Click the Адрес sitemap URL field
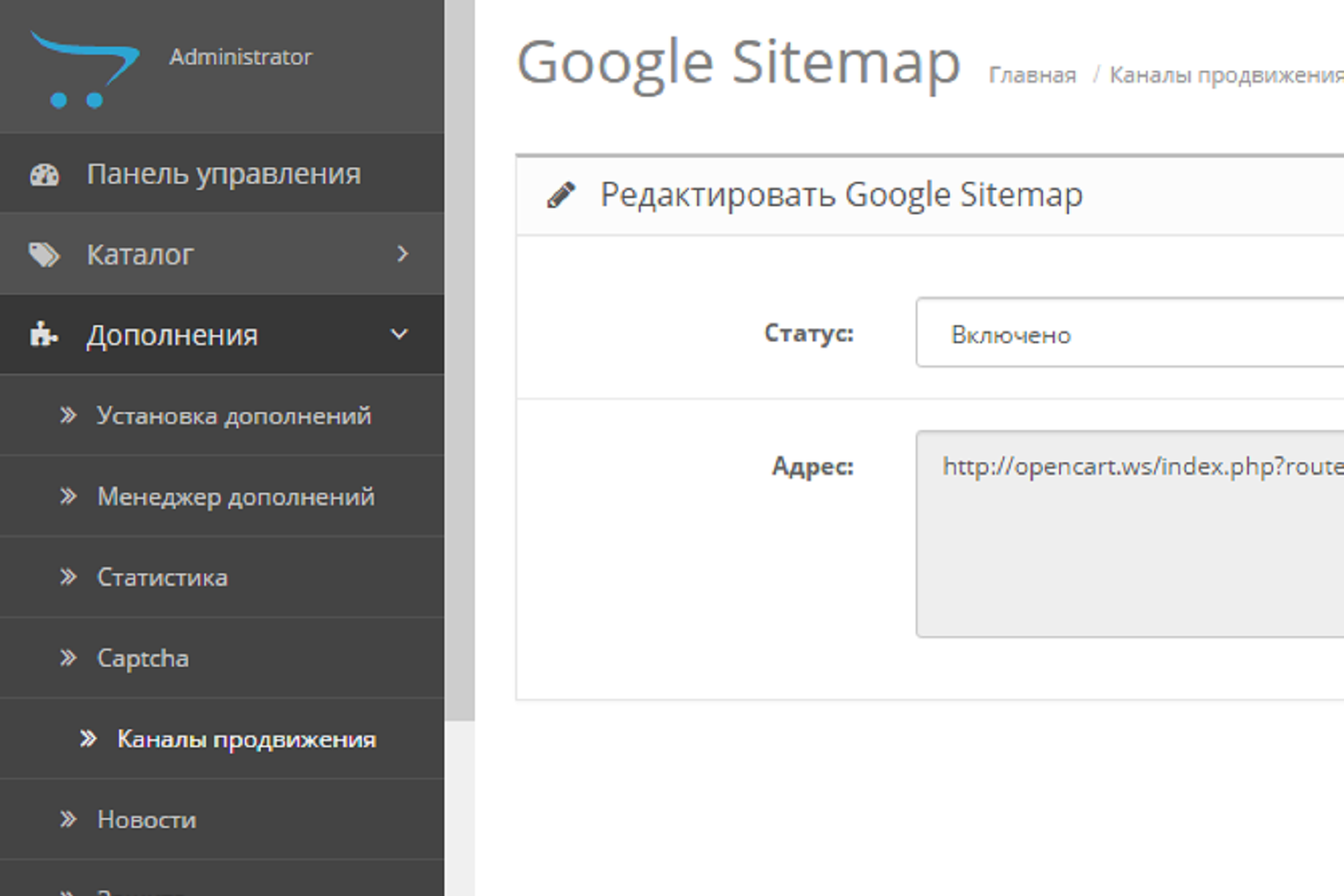Image resolution: width=1344 pixels, height=896 pixels. point(1130,534)
